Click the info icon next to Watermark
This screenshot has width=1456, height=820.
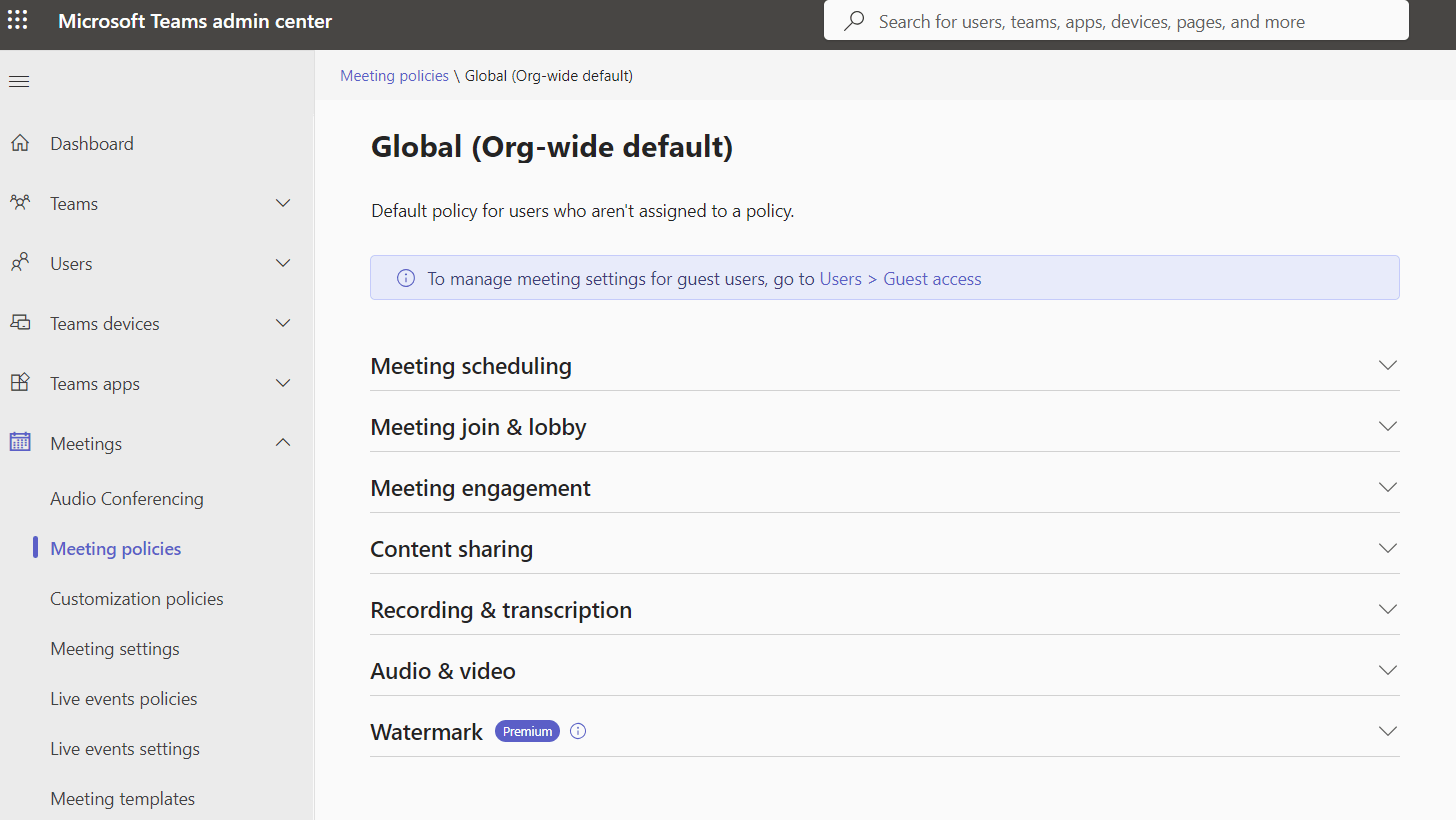[x=578, y=731]
